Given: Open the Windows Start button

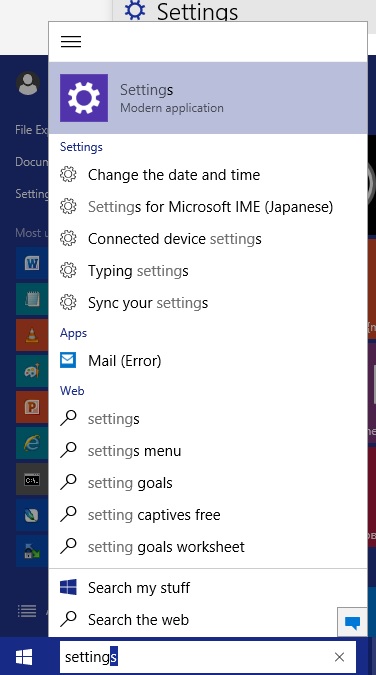Looking at the screenshot, I should (24, 657).
